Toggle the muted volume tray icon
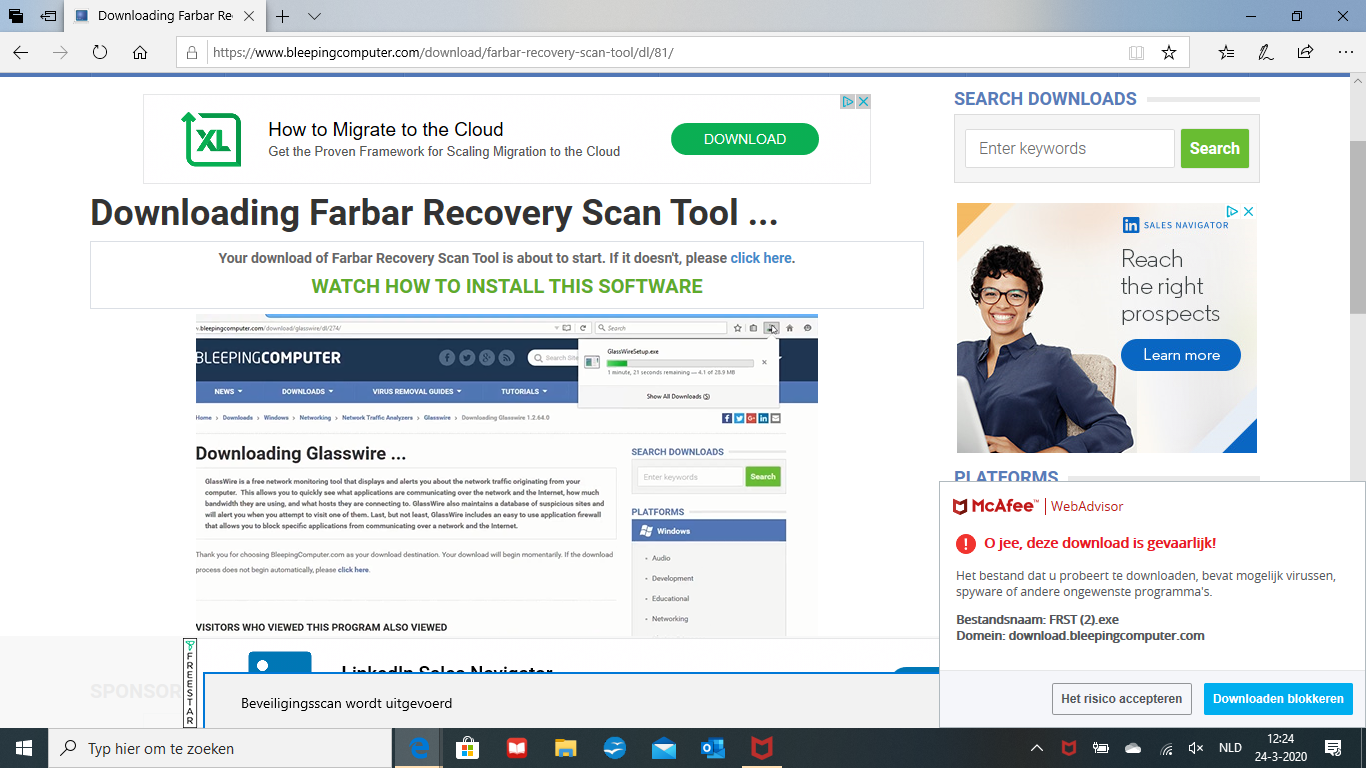1366x768 pixels. click(x=1196, y=748)
